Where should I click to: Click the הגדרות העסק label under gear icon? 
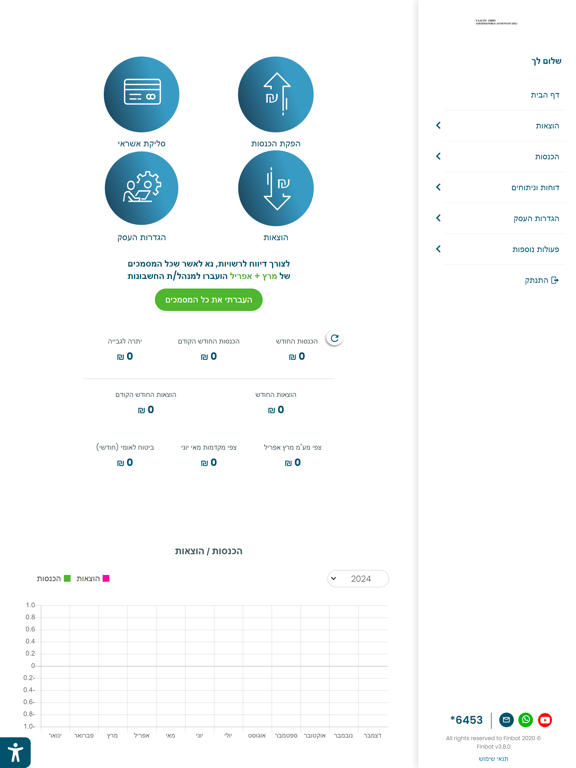(142, 238)
